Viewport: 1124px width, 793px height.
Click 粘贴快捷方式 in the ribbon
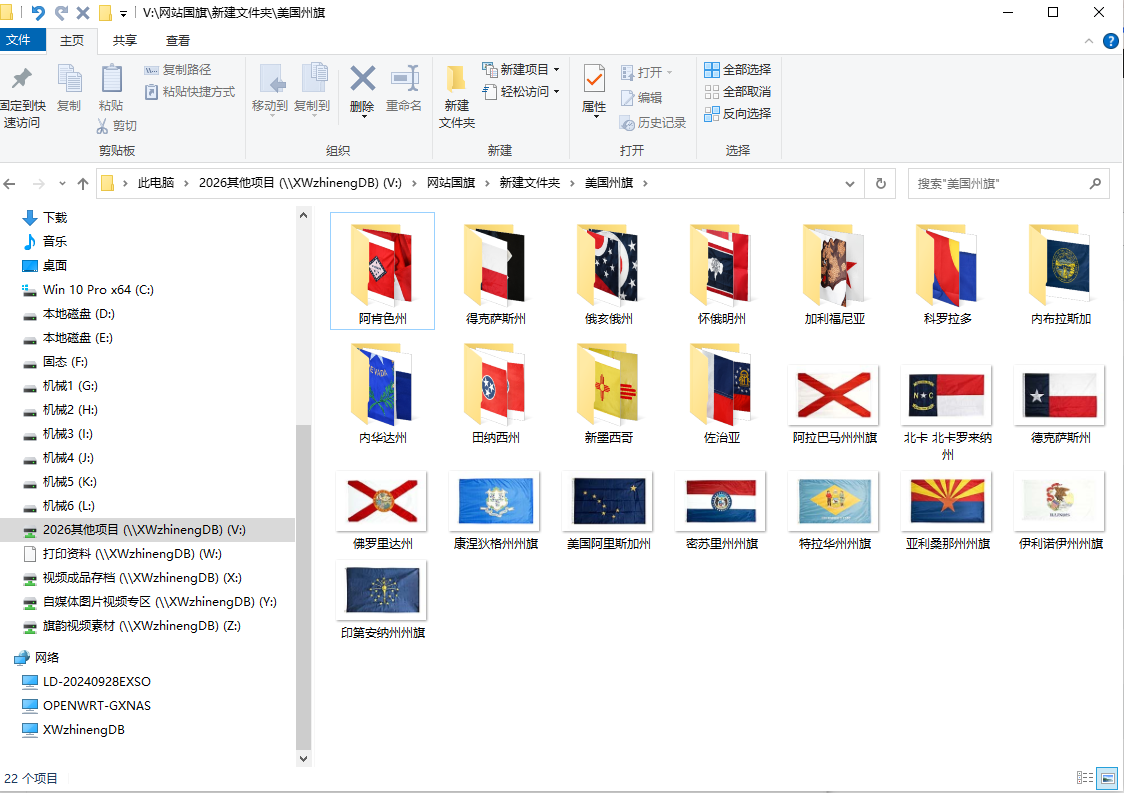[x=190, y=92]
